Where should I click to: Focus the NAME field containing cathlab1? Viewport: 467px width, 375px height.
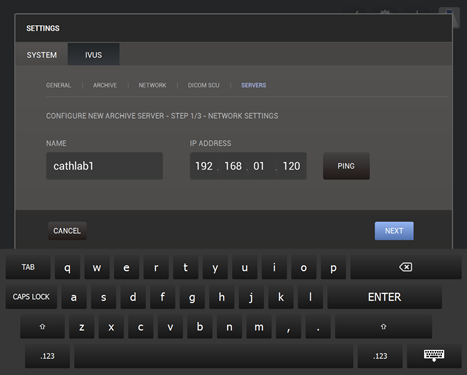tap(104, 166)
